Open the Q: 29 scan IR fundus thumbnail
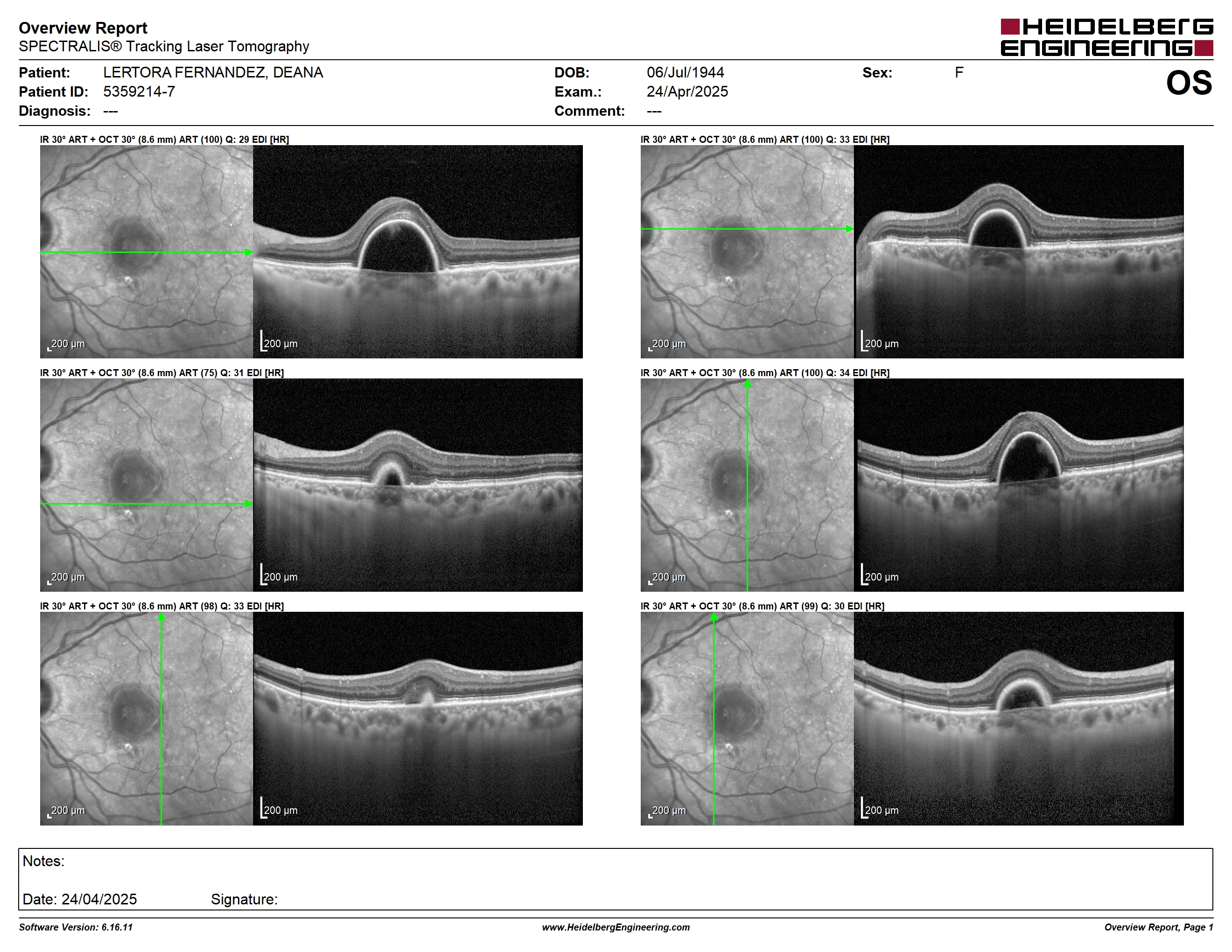The width and height of the screenshot is (1232, 952). [x=146, y=252]
